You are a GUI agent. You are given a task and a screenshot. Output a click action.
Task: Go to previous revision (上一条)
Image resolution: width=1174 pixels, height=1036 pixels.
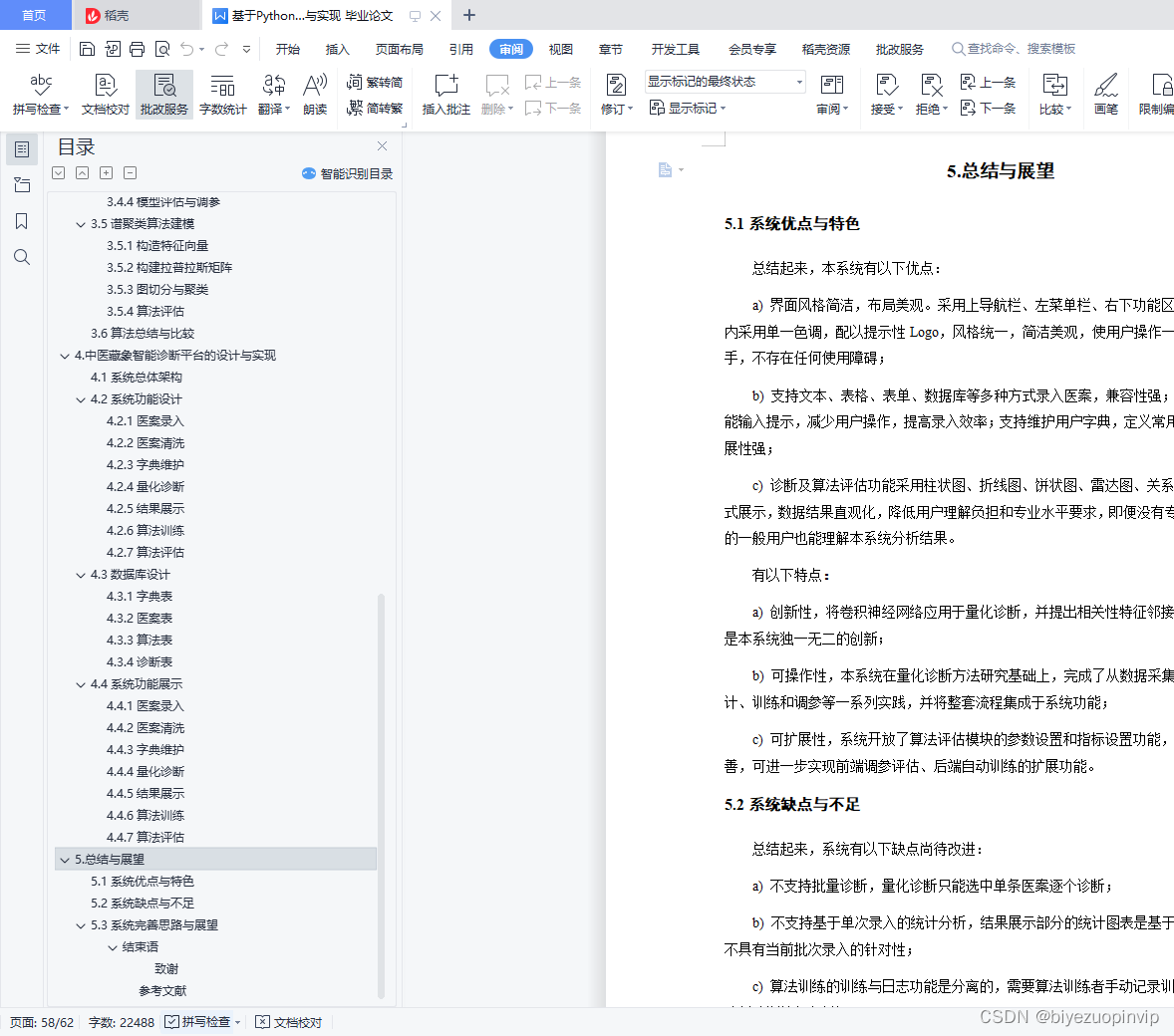click(988, 82)
